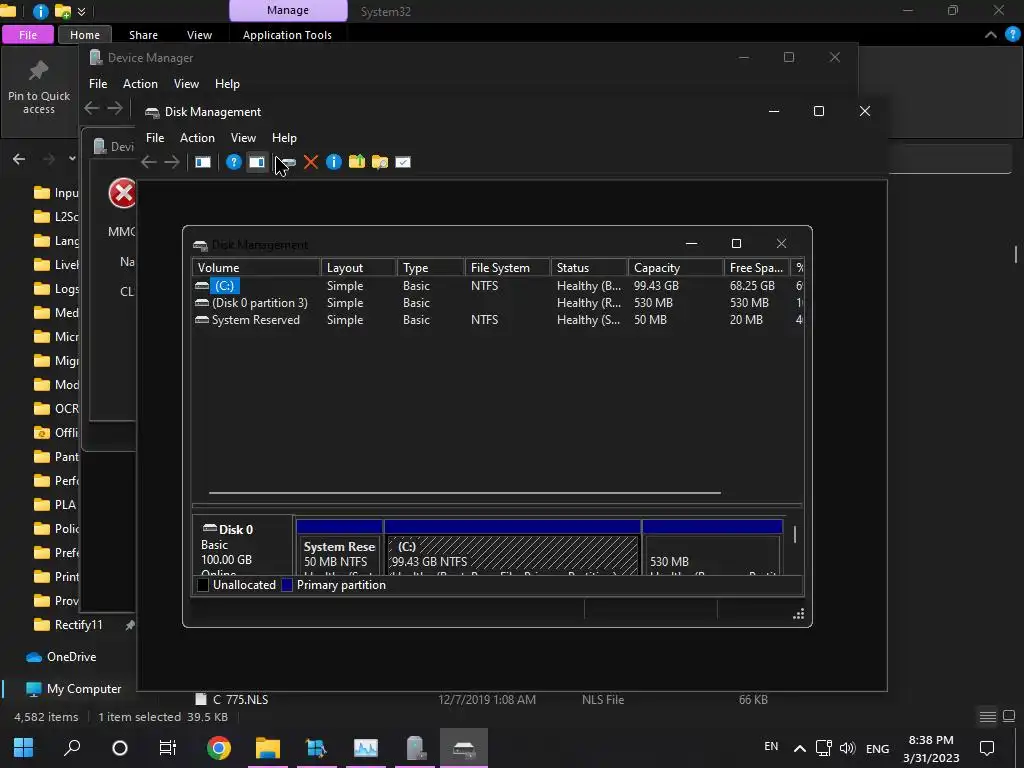This screenshot has height=768, width=1024.
Task: Click the red X delete toolbar icon
Action: (x=311, y=162)
